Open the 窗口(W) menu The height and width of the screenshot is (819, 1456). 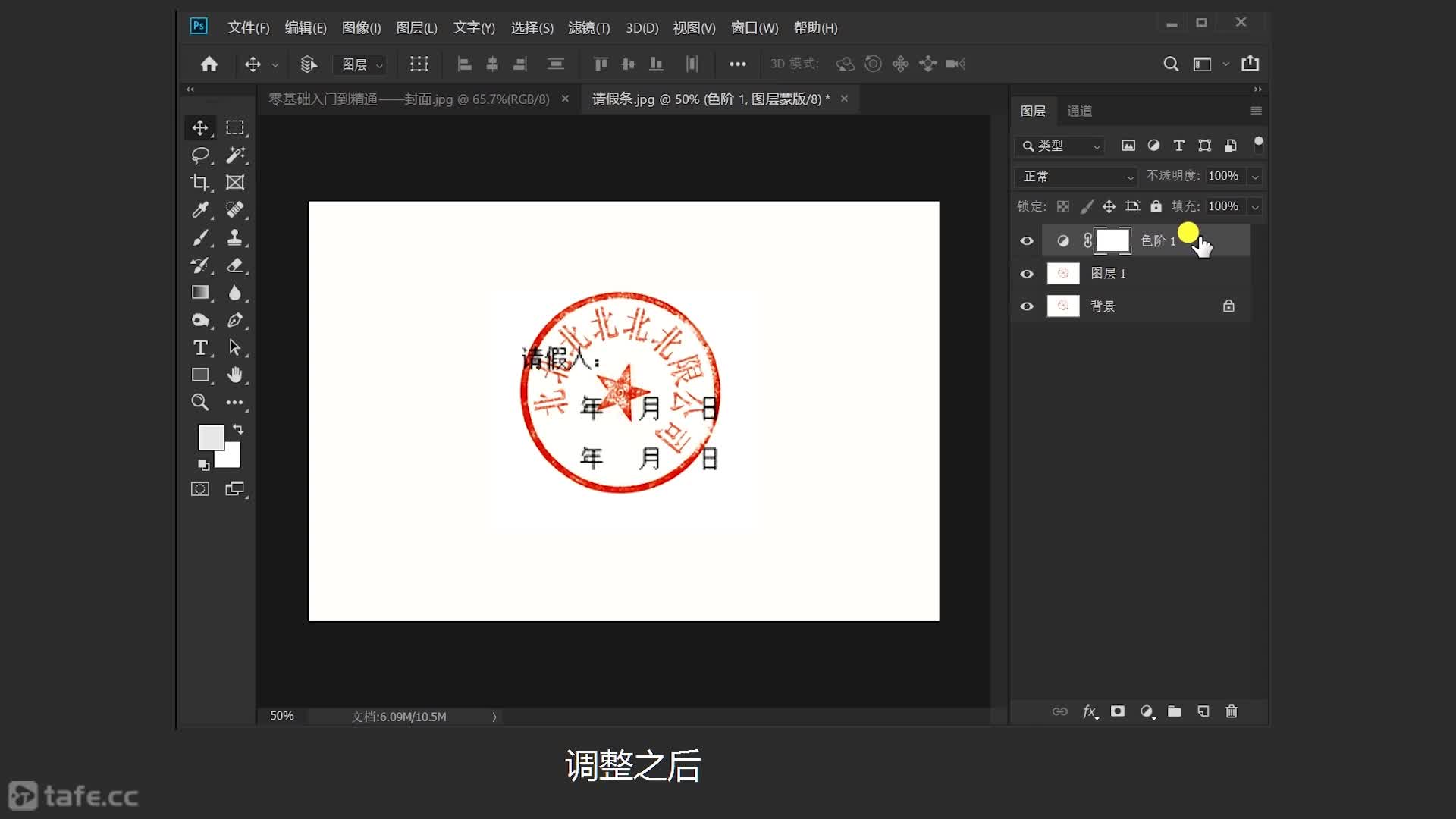click(755, 28)
